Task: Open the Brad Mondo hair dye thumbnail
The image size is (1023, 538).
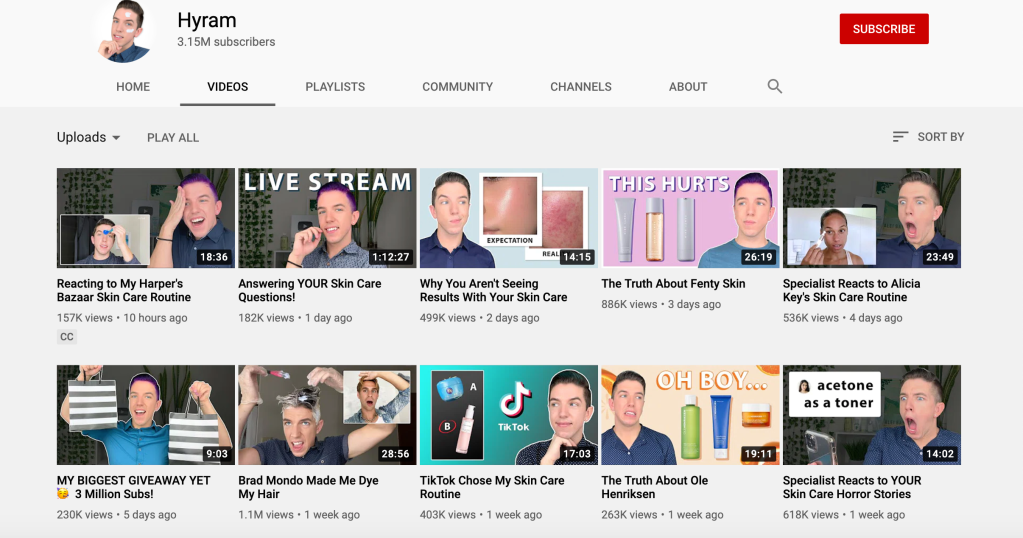Action: 327,415
